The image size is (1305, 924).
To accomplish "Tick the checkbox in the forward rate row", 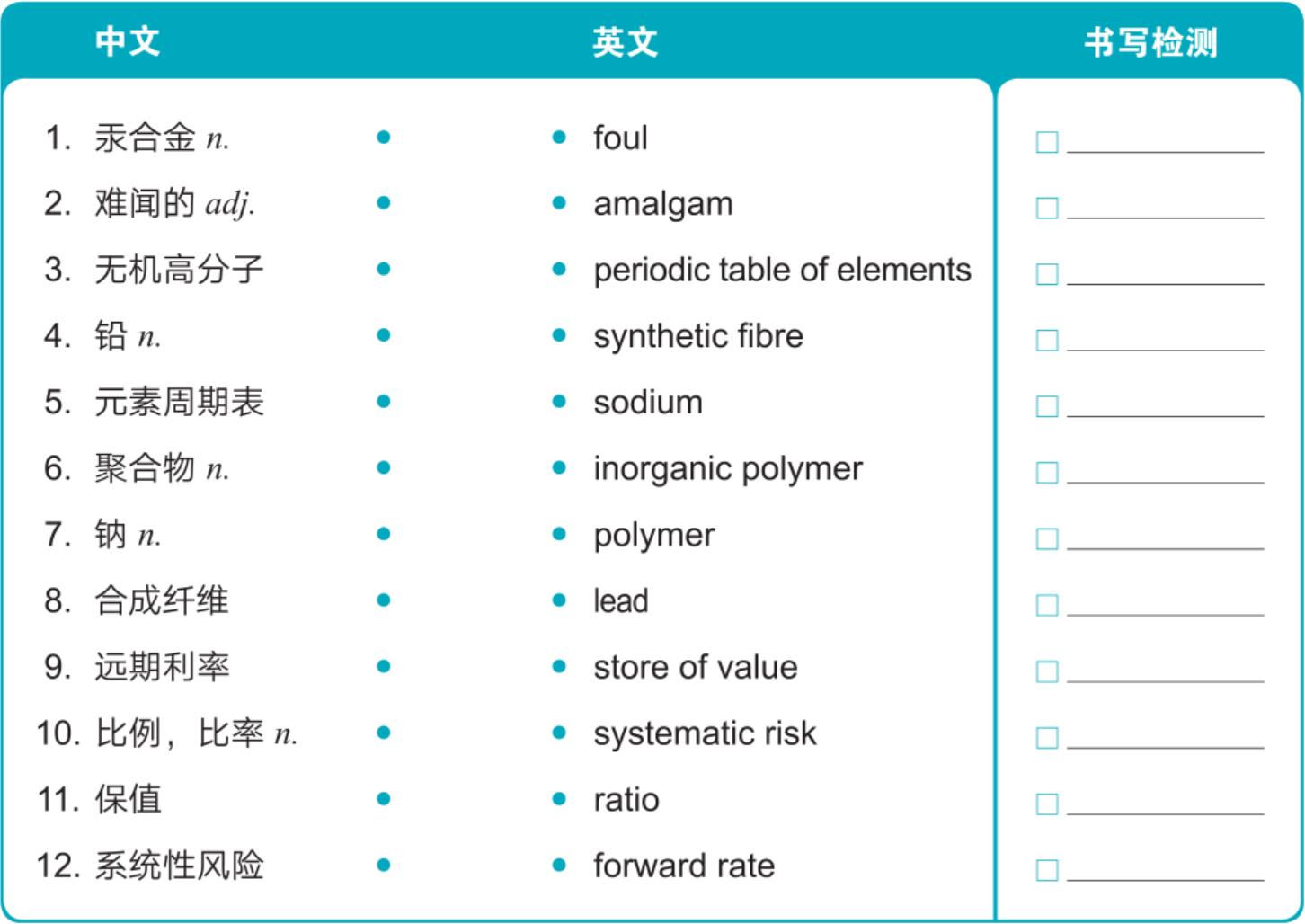I will (x=1047, y=870).
